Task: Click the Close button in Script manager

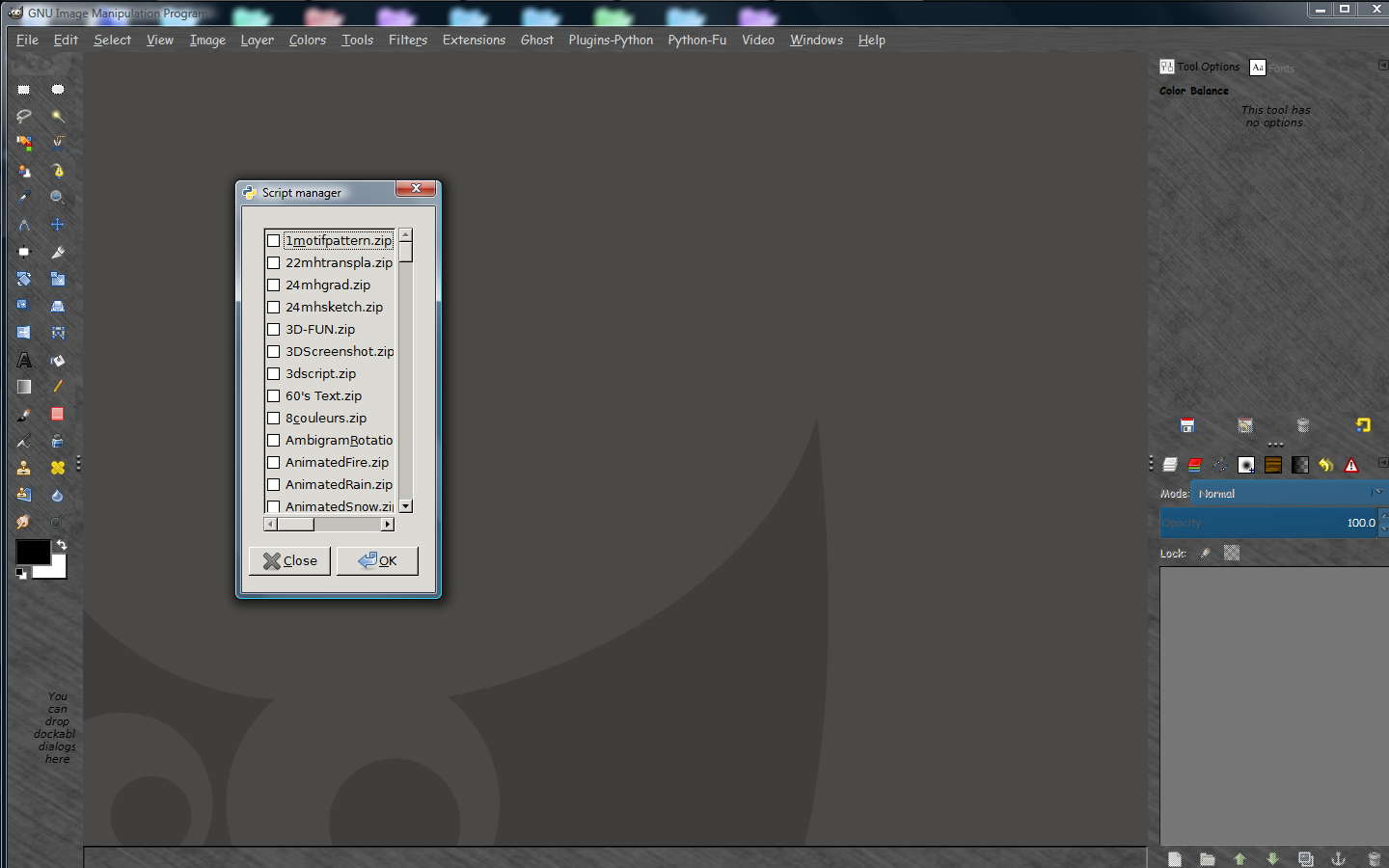Action: (289, 561)
